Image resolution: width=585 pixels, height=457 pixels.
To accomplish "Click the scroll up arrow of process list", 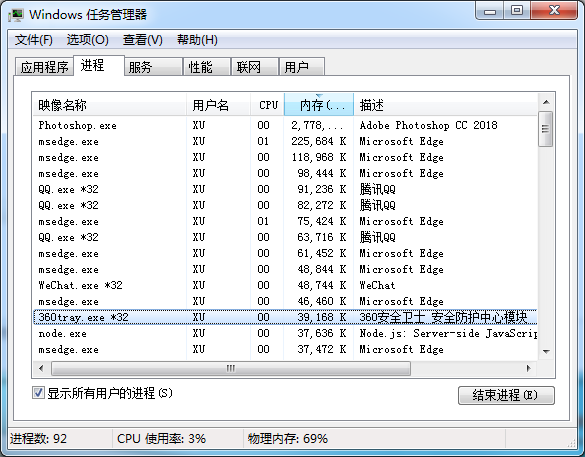I will tap(546, 102).
